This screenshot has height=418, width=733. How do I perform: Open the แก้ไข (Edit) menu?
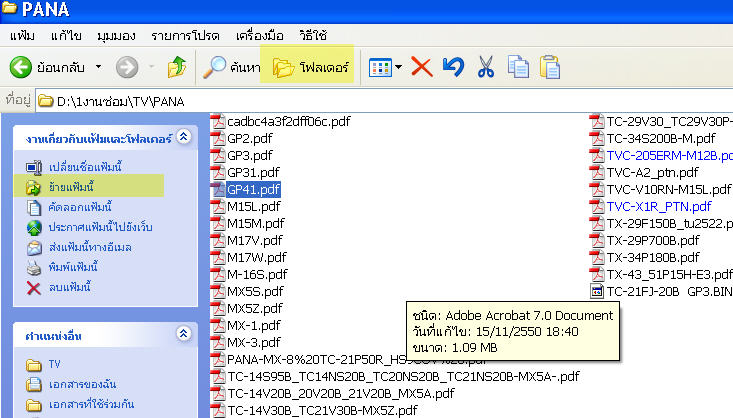click(x=66, y=36)
